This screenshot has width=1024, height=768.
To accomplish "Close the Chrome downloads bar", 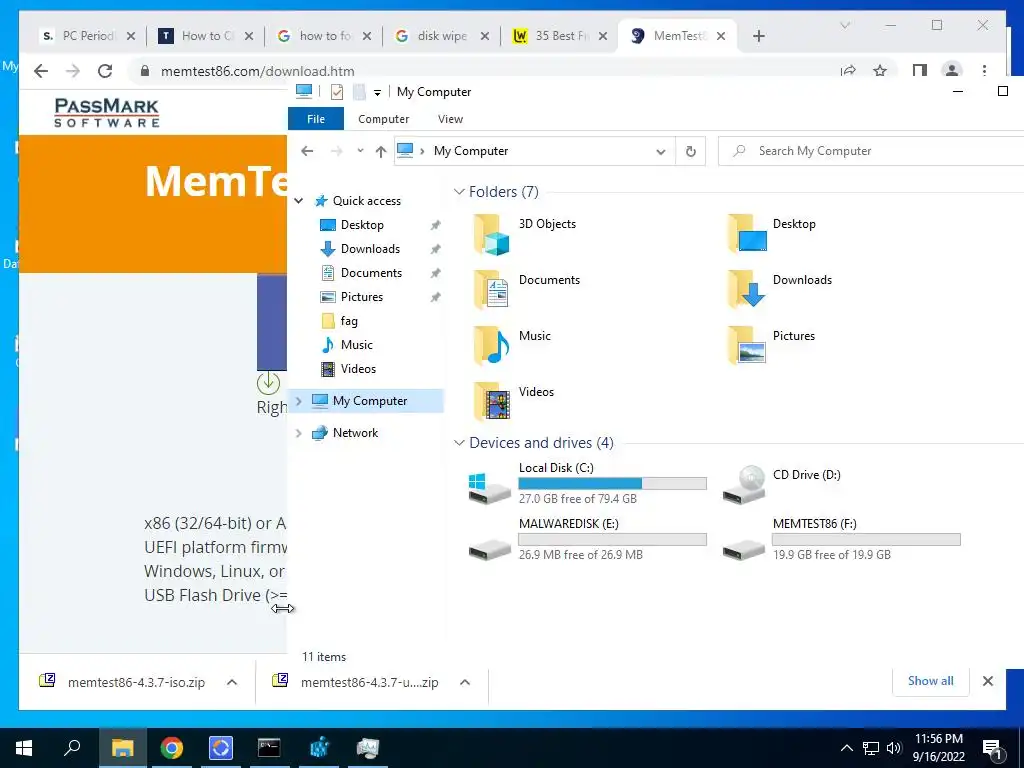I will [987, 681].
